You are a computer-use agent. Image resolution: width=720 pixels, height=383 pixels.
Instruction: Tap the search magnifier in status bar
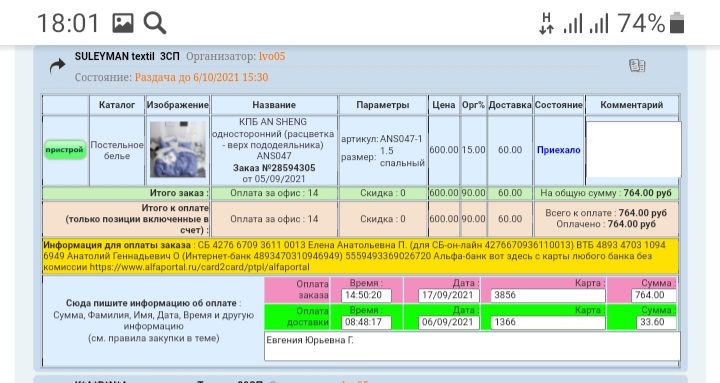pyautogui.click(x=155, y=23)
